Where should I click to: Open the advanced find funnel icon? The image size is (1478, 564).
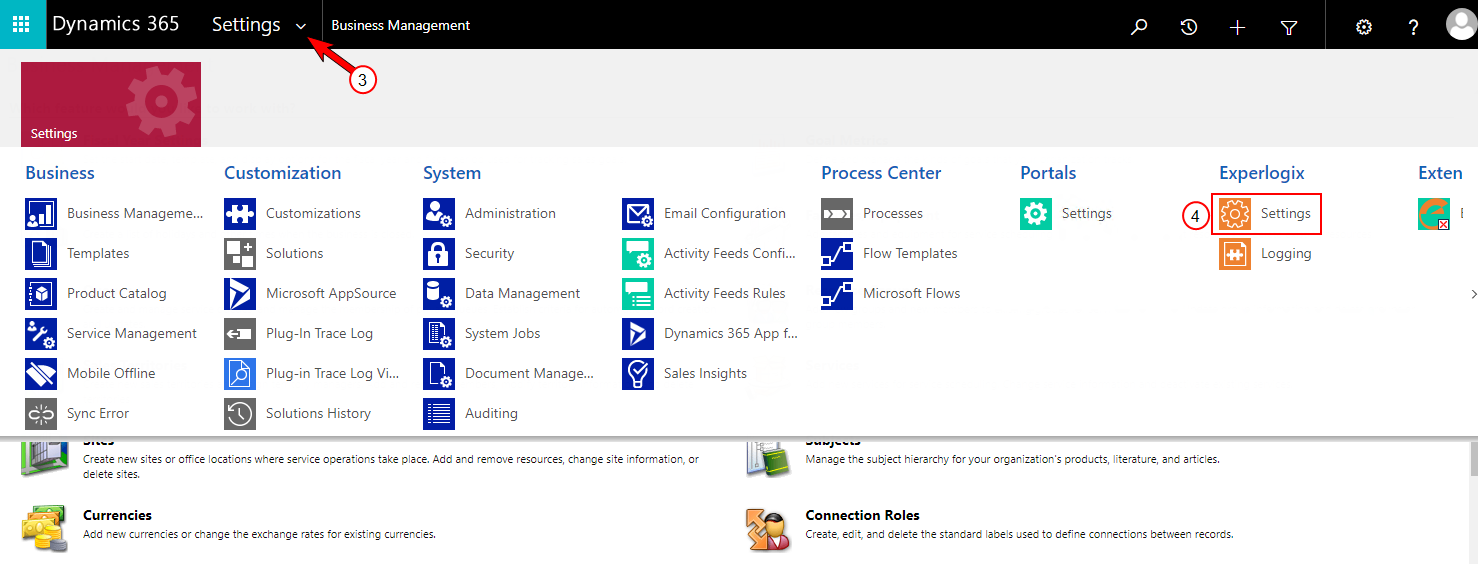point(1289,27)
